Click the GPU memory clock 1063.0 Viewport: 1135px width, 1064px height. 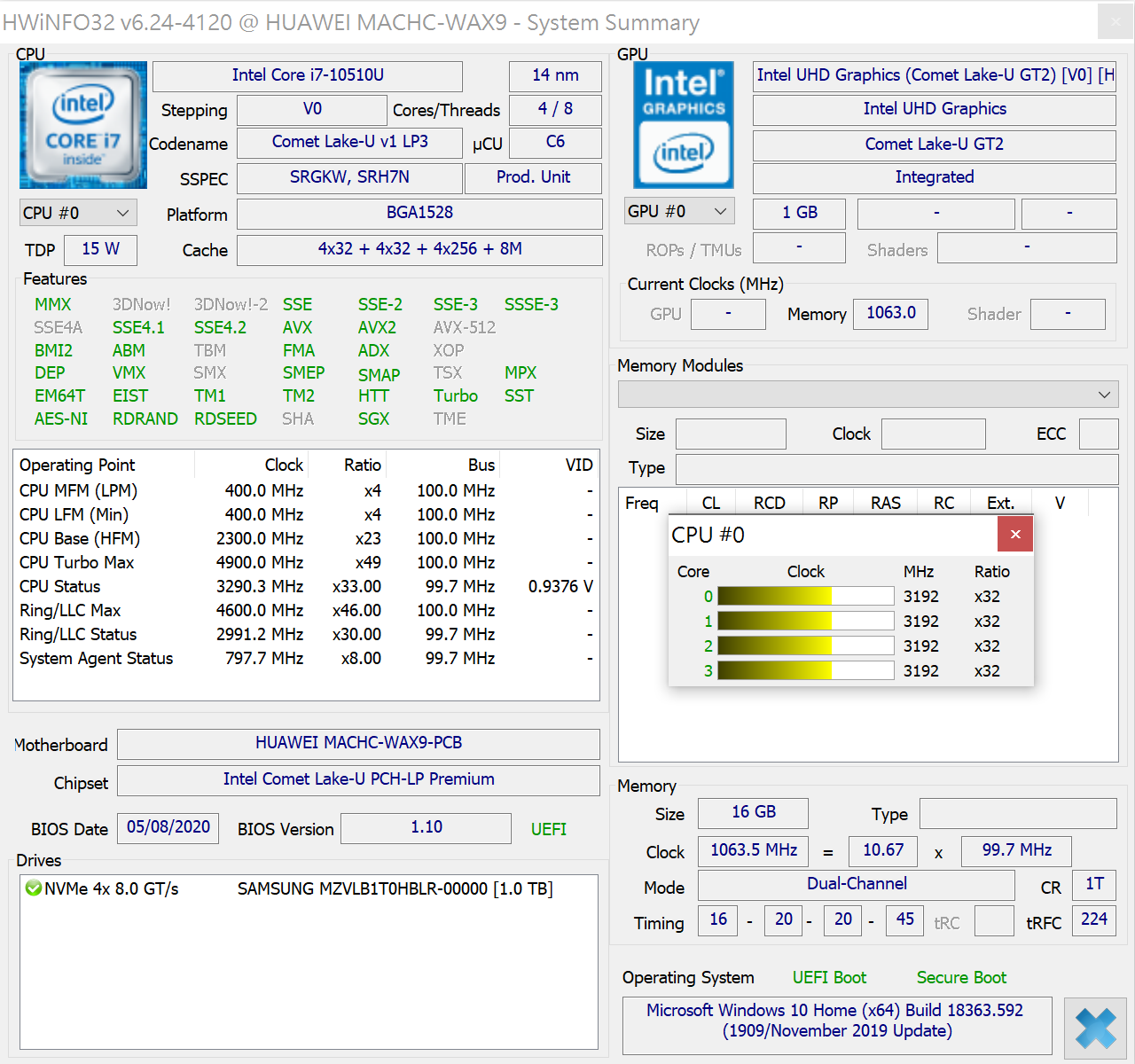tap(890, 314)
